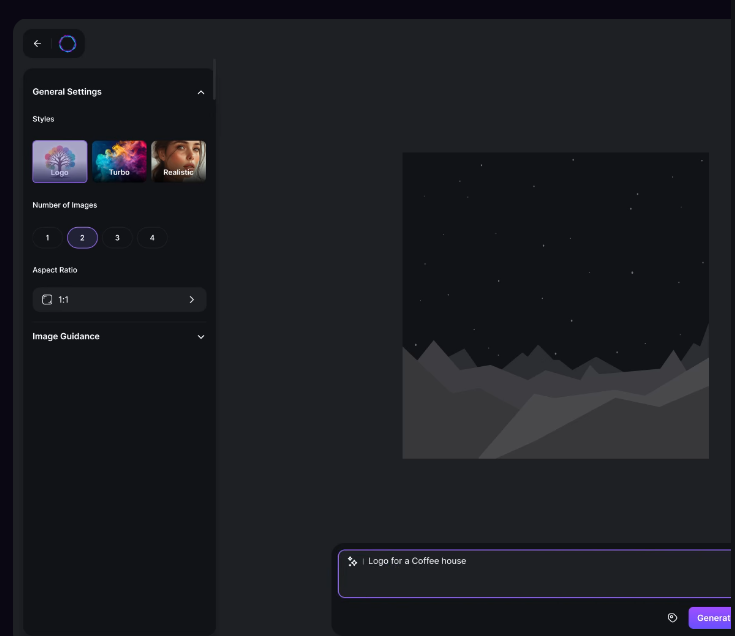Collapse the General Settings section

point(201,92)
